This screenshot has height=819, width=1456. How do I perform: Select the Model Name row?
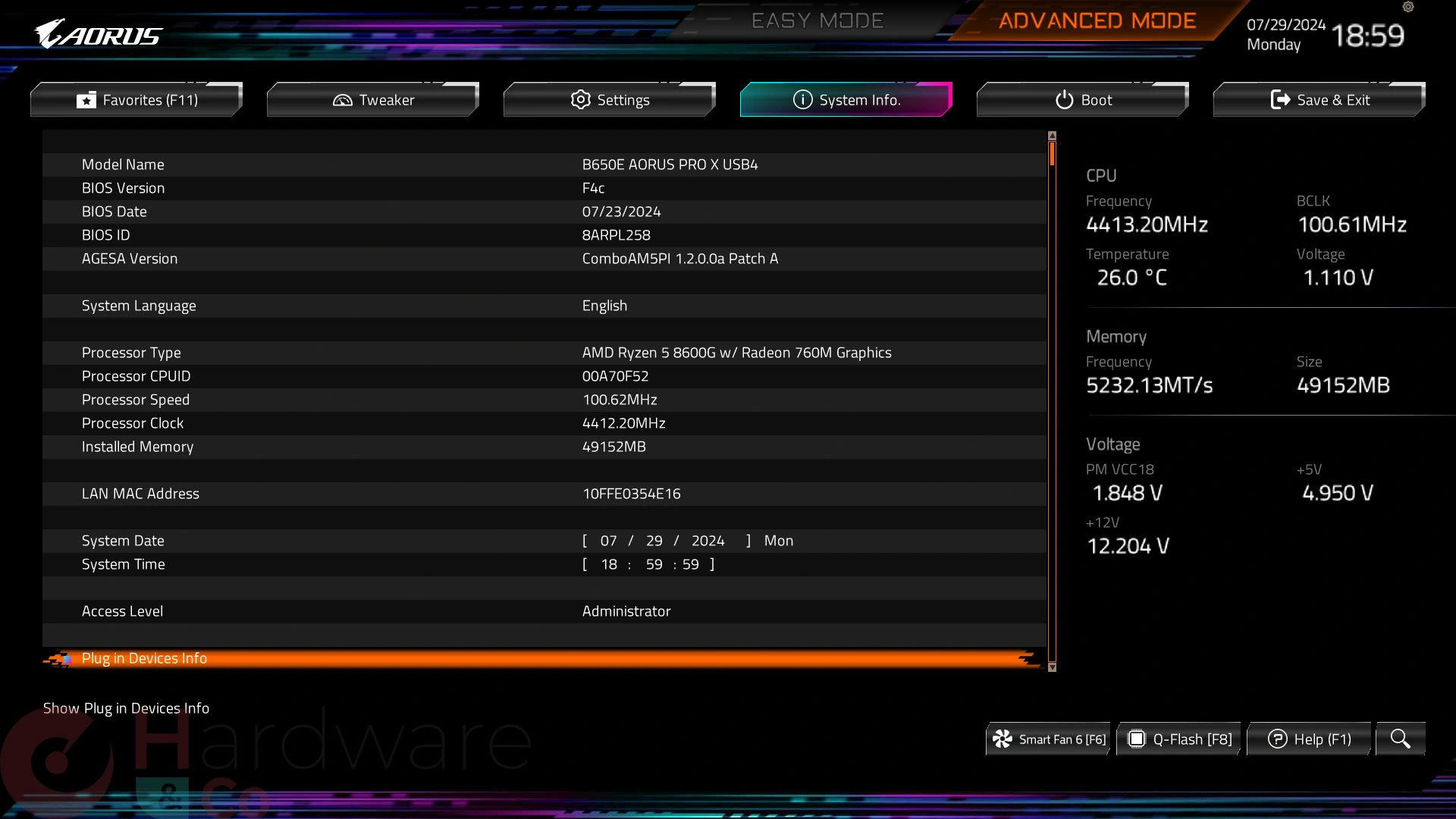tap(544, 165)
